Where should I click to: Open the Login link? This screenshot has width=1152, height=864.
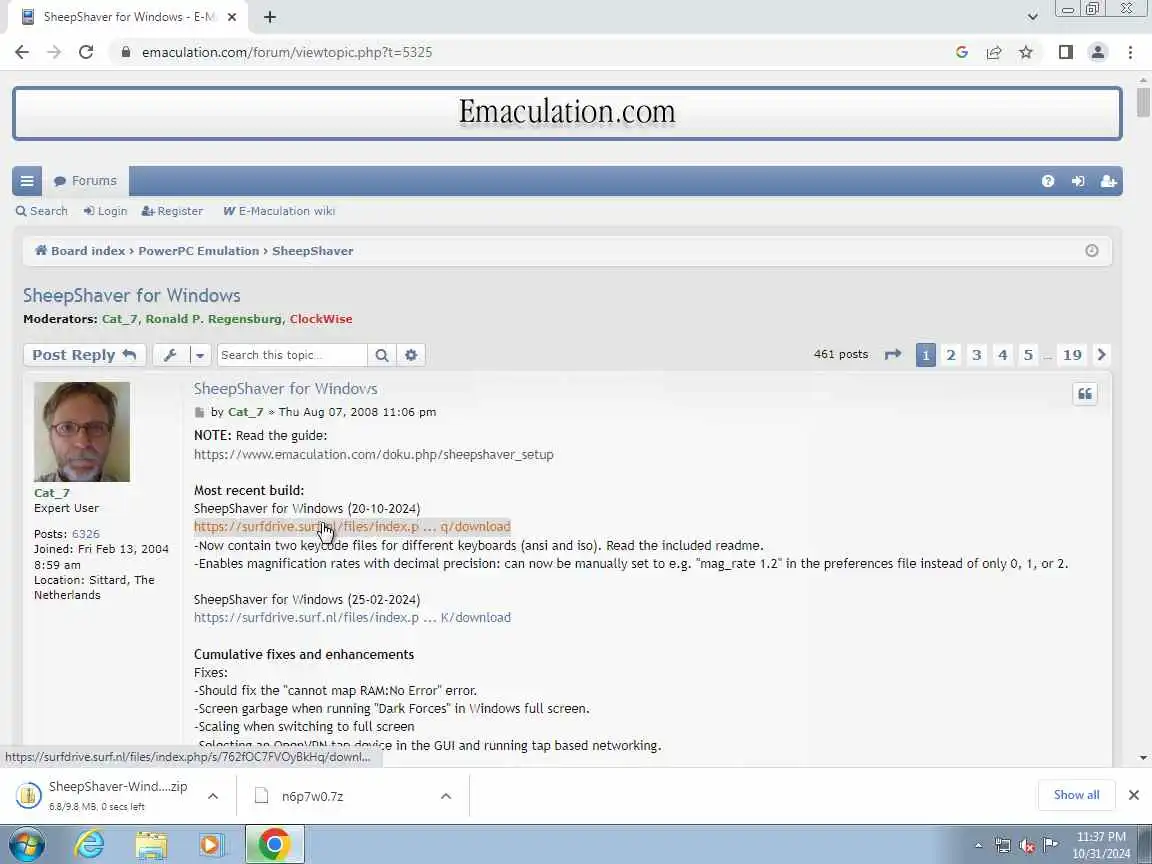point(105,211)
